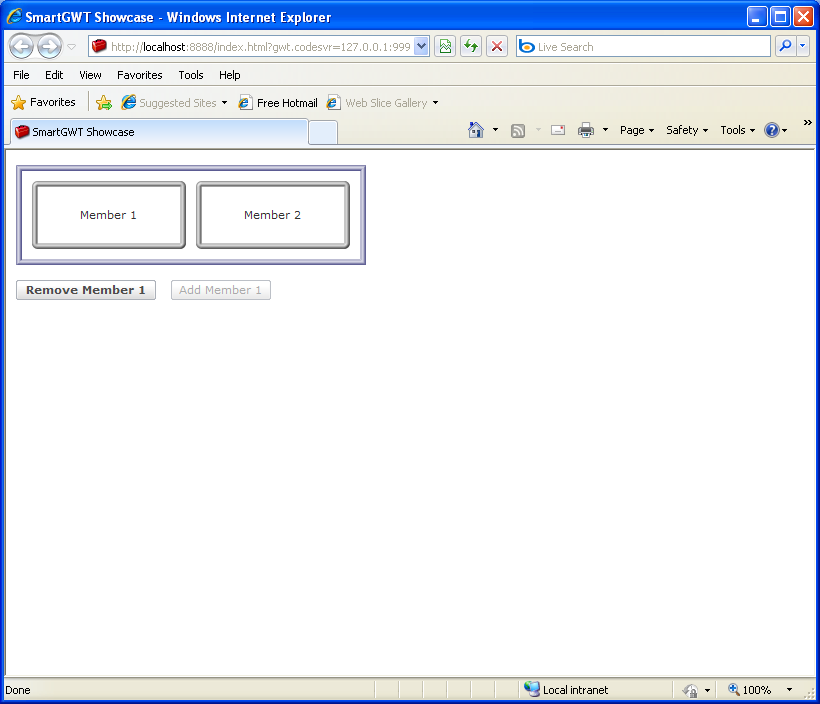The height and width of the screenshot is (704, 820).
Task: Open the Edit menu
Action: 54,75
